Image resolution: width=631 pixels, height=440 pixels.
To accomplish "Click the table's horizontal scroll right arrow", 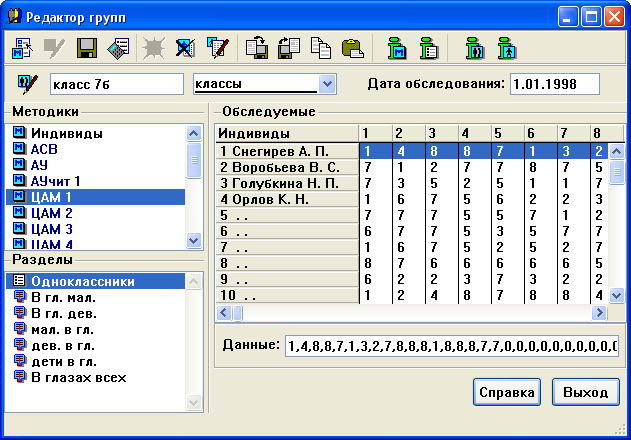I will coord(600,312).
